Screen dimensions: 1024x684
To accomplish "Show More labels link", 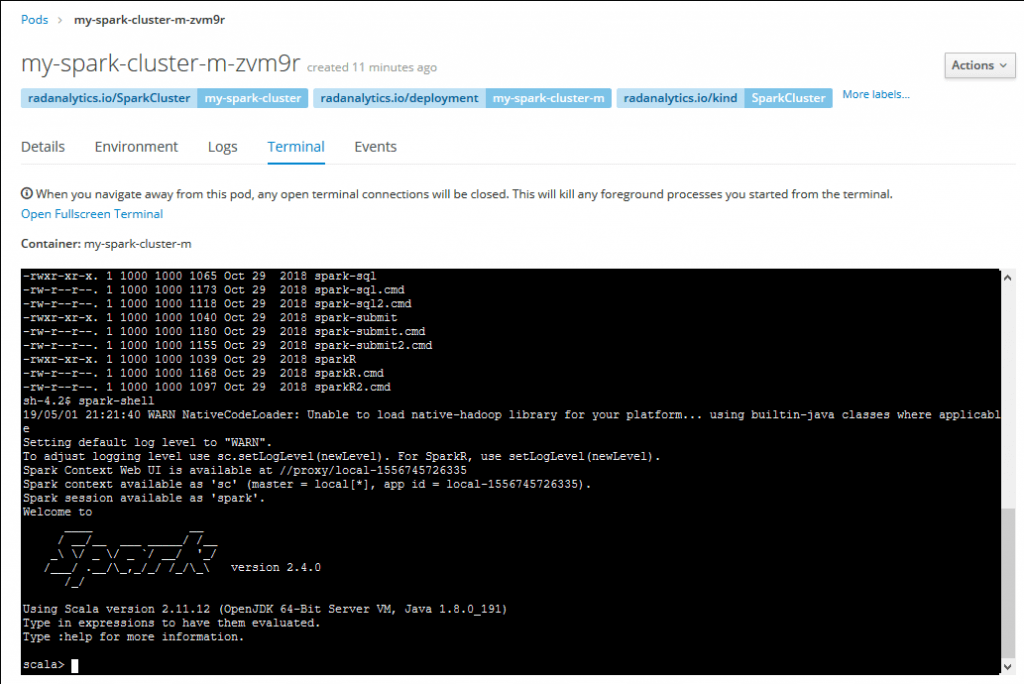I will click(x=876, y=95).
